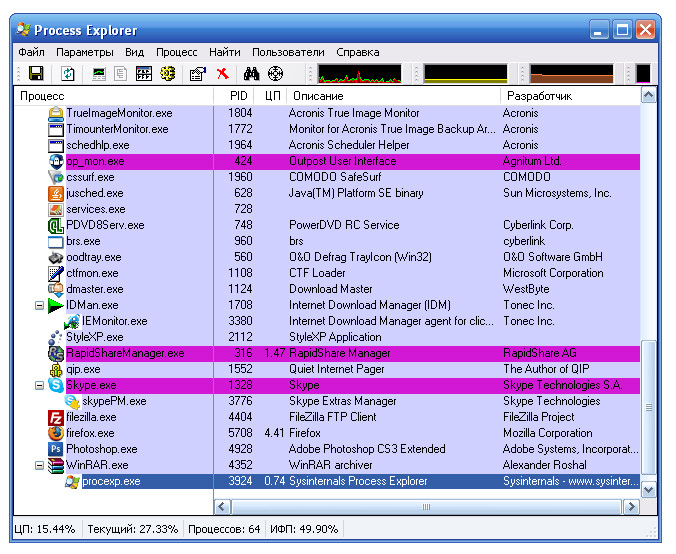Click the jusched.exe Java icon

pyautogui.click(x=56, y=193)
